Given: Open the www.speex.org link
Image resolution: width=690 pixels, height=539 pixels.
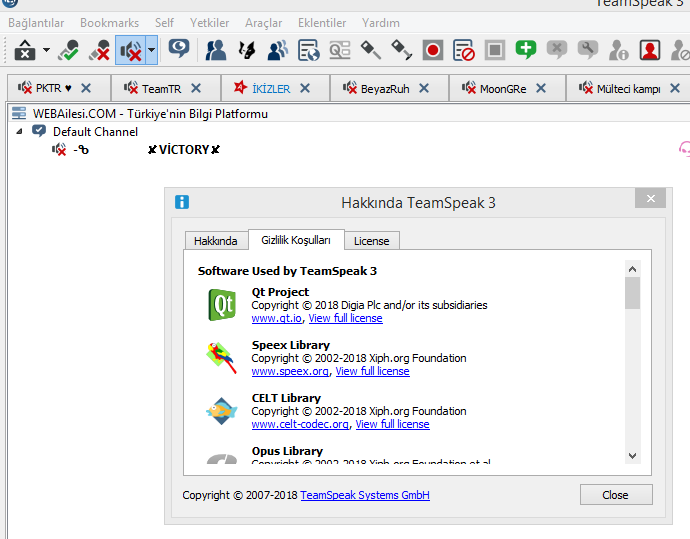Looking at the screenshot, I should (x=290, y=371).
